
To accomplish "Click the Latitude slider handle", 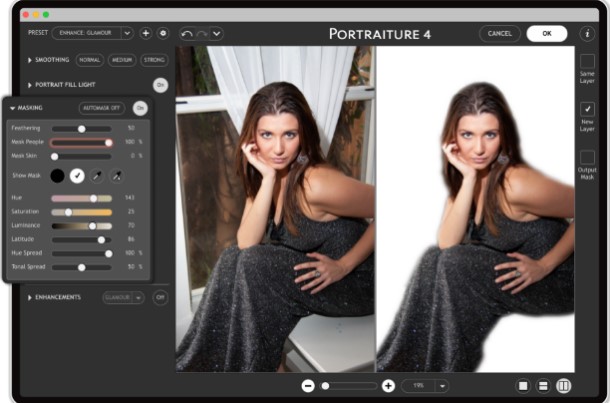I will tap(101, 240).
